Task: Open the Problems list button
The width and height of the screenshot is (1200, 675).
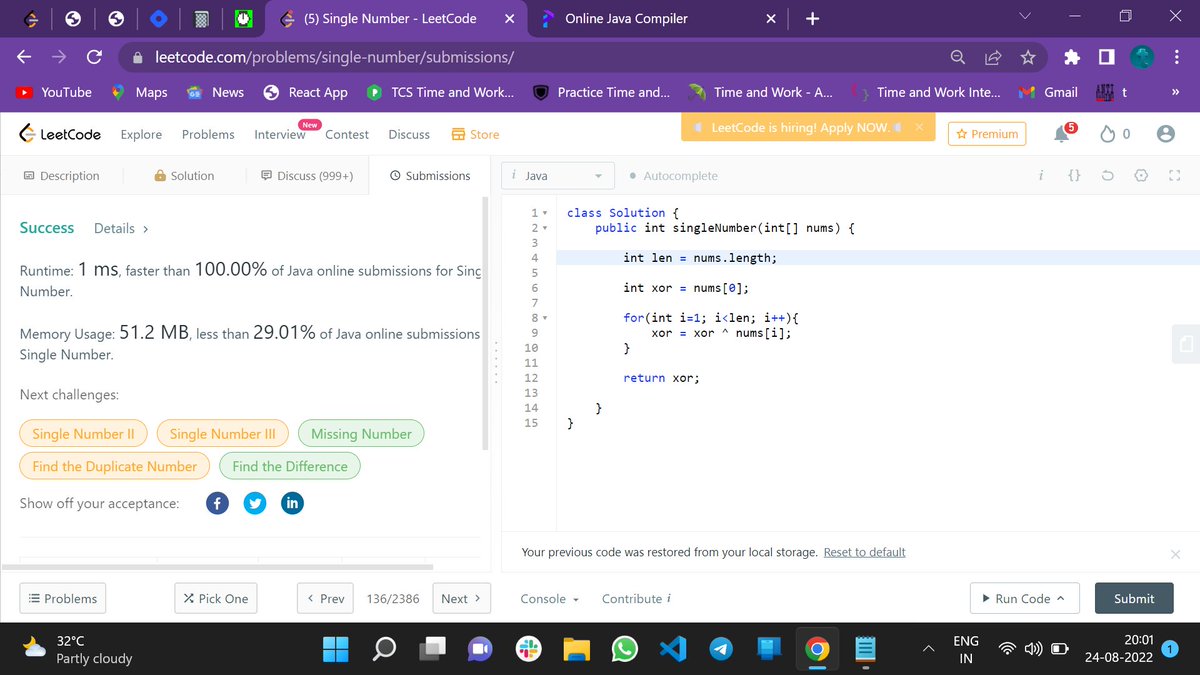Action: tap(63, 598)
